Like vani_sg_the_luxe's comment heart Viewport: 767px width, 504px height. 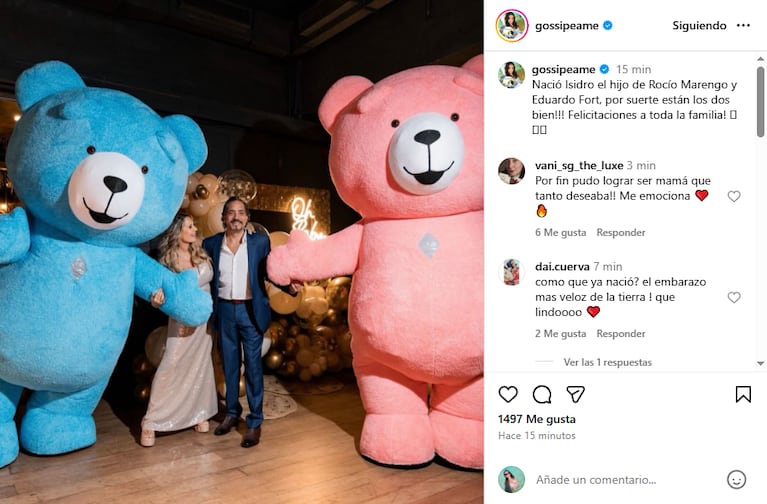(734, 196)
